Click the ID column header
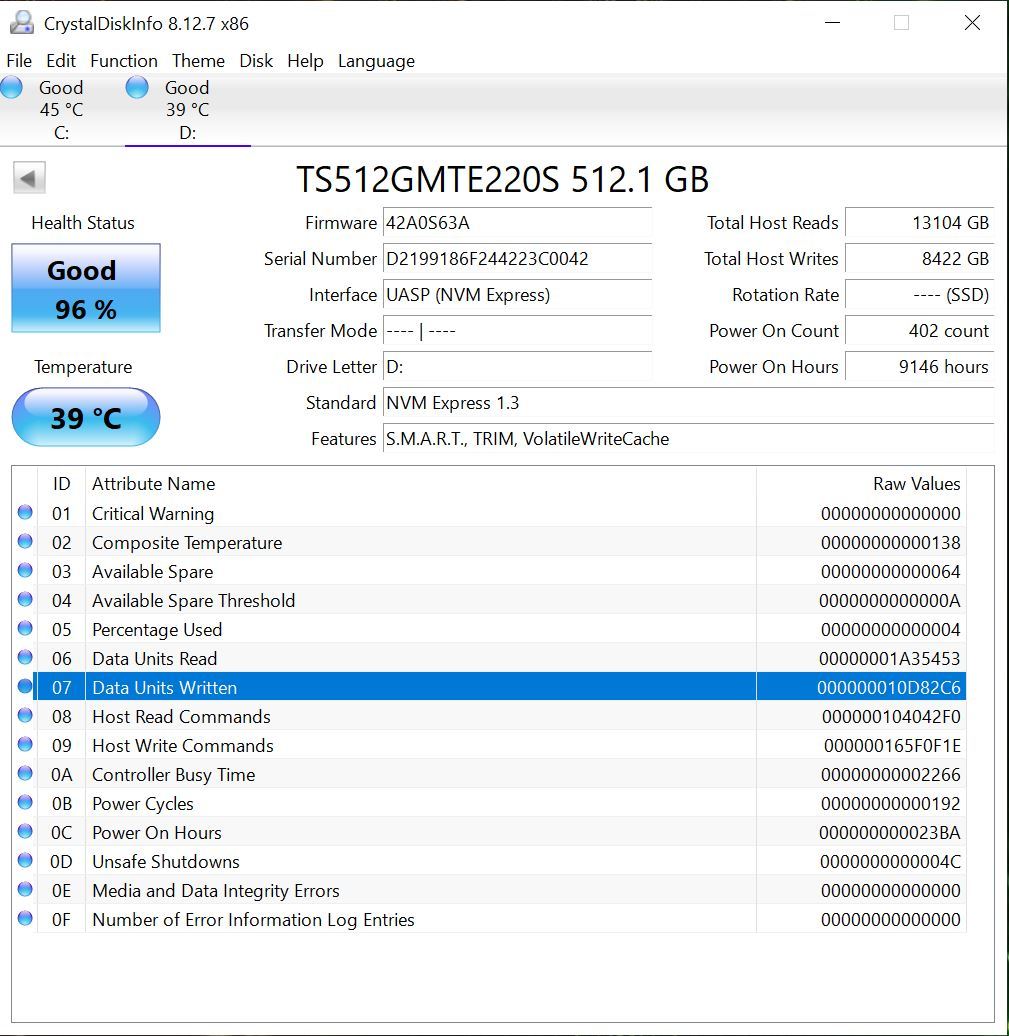 61,484
